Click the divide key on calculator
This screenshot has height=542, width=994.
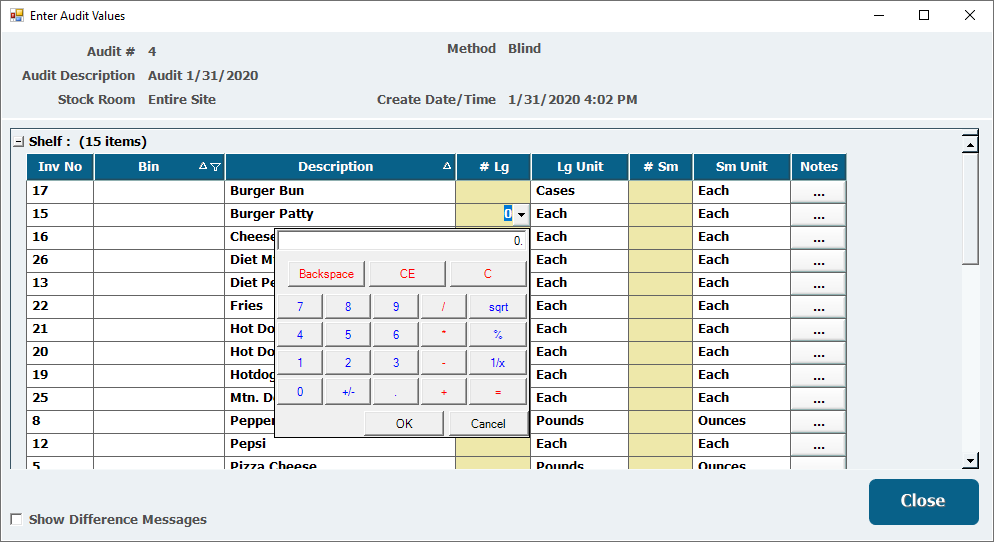pos(444,307)
